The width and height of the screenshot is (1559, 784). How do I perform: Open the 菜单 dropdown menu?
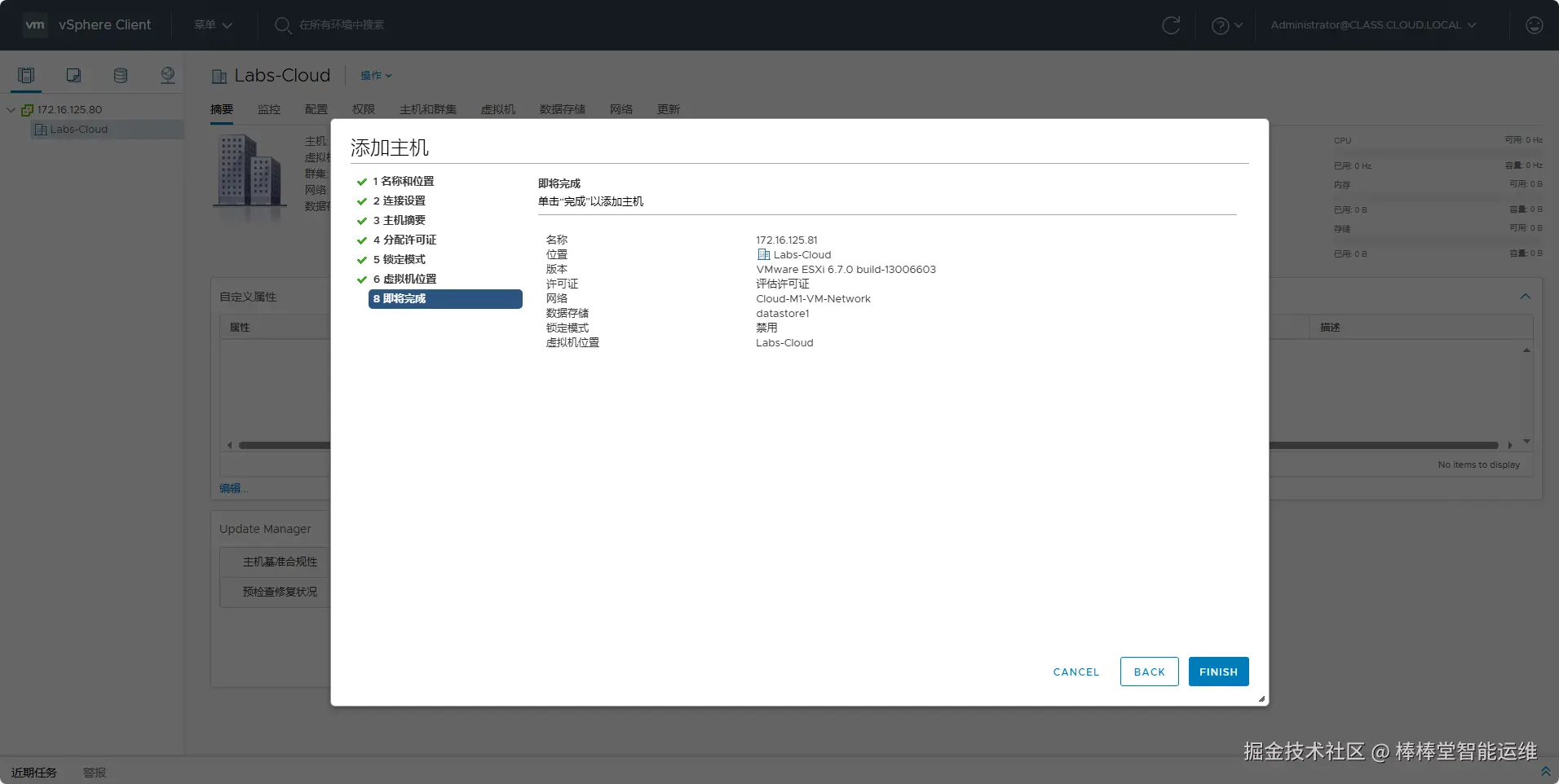[x=213, y=25]
